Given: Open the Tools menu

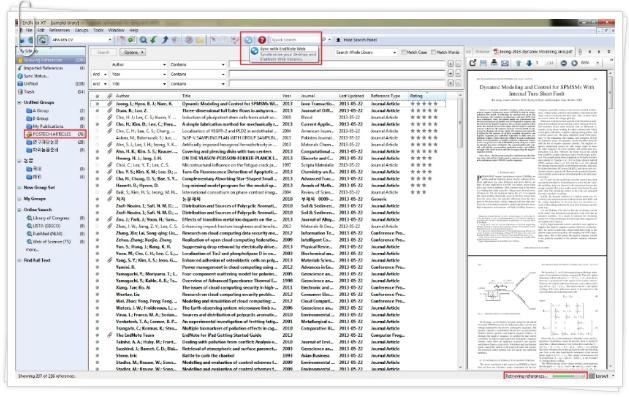Looking at the screenshot, I should (98, 30).
